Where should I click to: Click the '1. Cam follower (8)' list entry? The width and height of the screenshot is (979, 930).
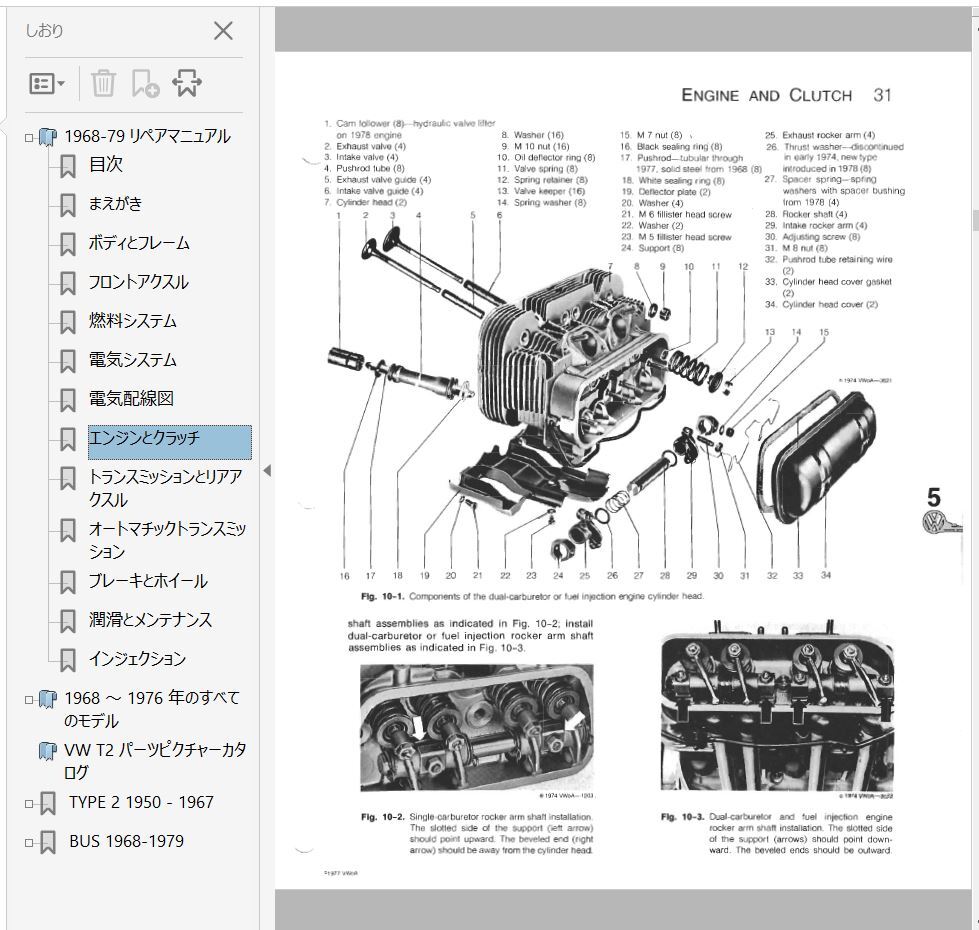410,129
